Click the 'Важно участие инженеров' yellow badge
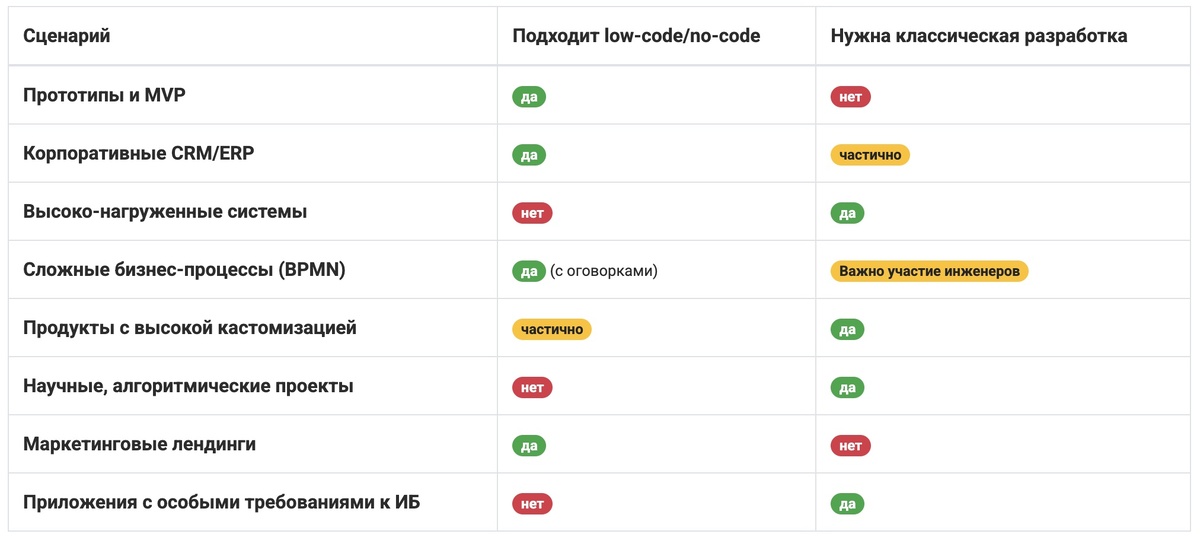This screenshot has height=537, width=1200. click(929, 271)
